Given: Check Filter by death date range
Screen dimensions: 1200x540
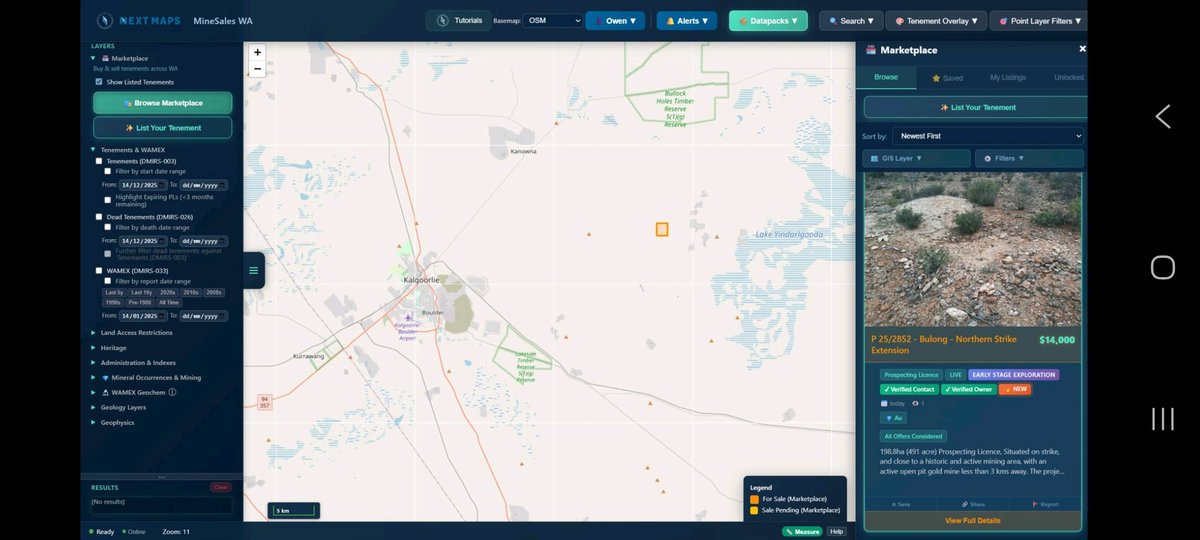Looking at the screenshot, I should point(108,228).
